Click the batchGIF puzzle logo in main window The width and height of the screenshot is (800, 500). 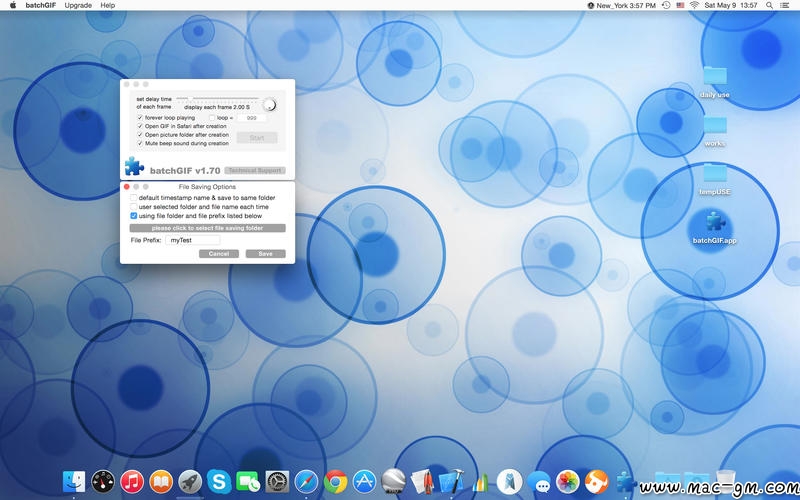tap(135, 166)
